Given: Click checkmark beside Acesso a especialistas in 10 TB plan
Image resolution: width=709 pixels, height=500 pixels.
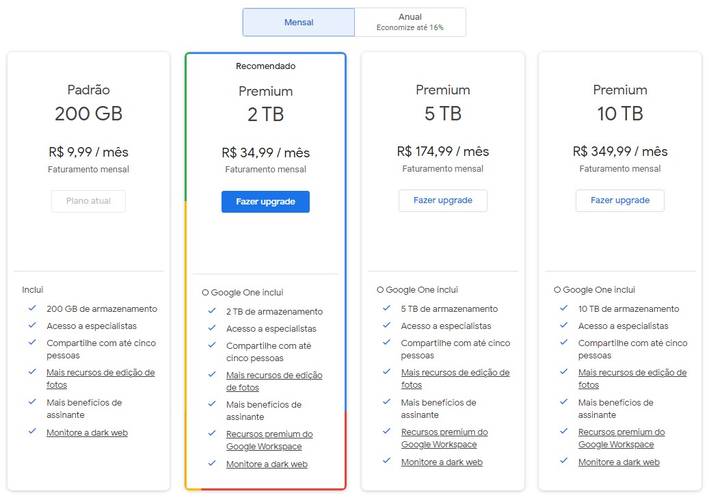Looking at the screenshot, I should (x=564, y=325).
